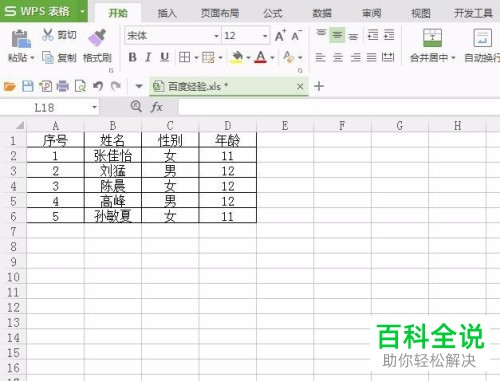
Task: Switch to the 审阅 ribbon tab
Action: (x=371, y=13)
